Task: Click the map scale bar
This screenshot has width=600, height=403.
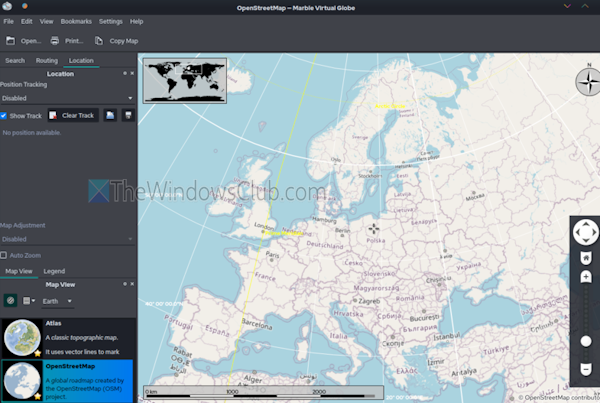Action: click(264, 392)
